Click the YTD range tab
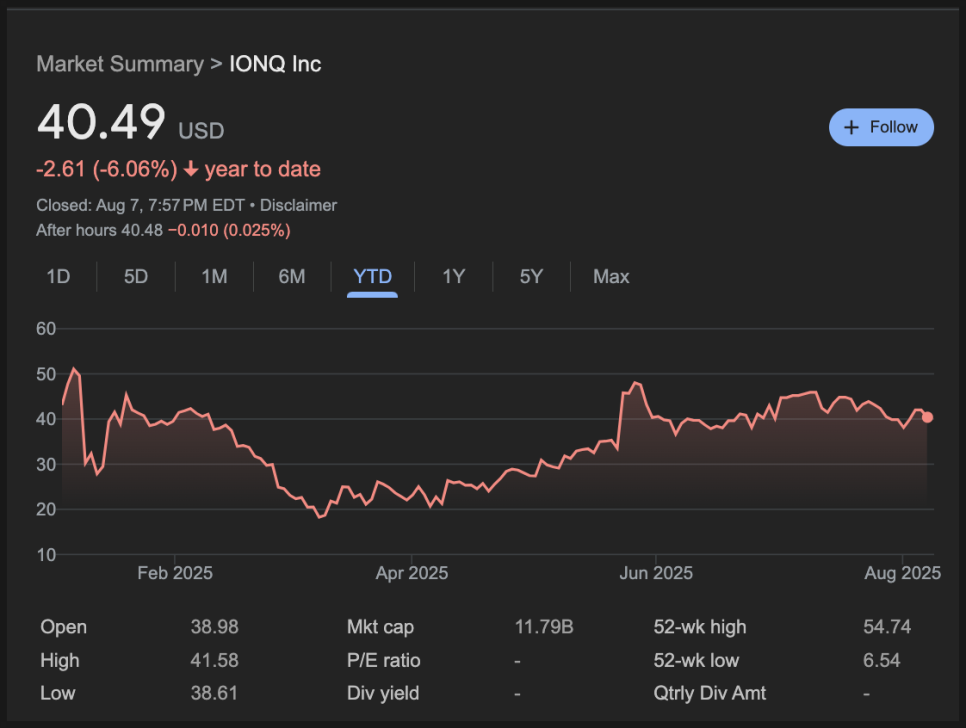Viewport: 966px width, 728px height. pos(372,277)
